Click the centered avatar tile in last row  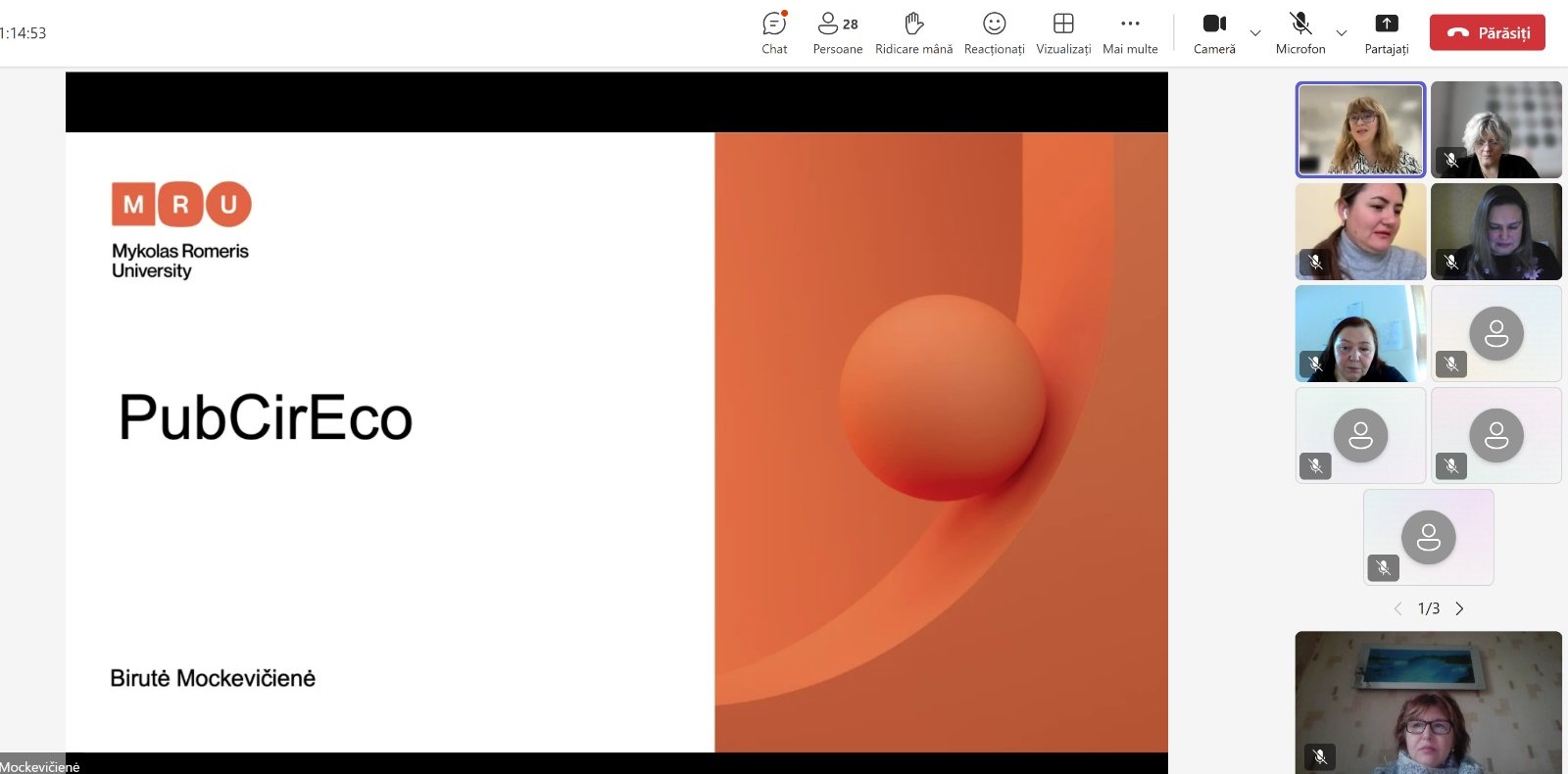1428,537
